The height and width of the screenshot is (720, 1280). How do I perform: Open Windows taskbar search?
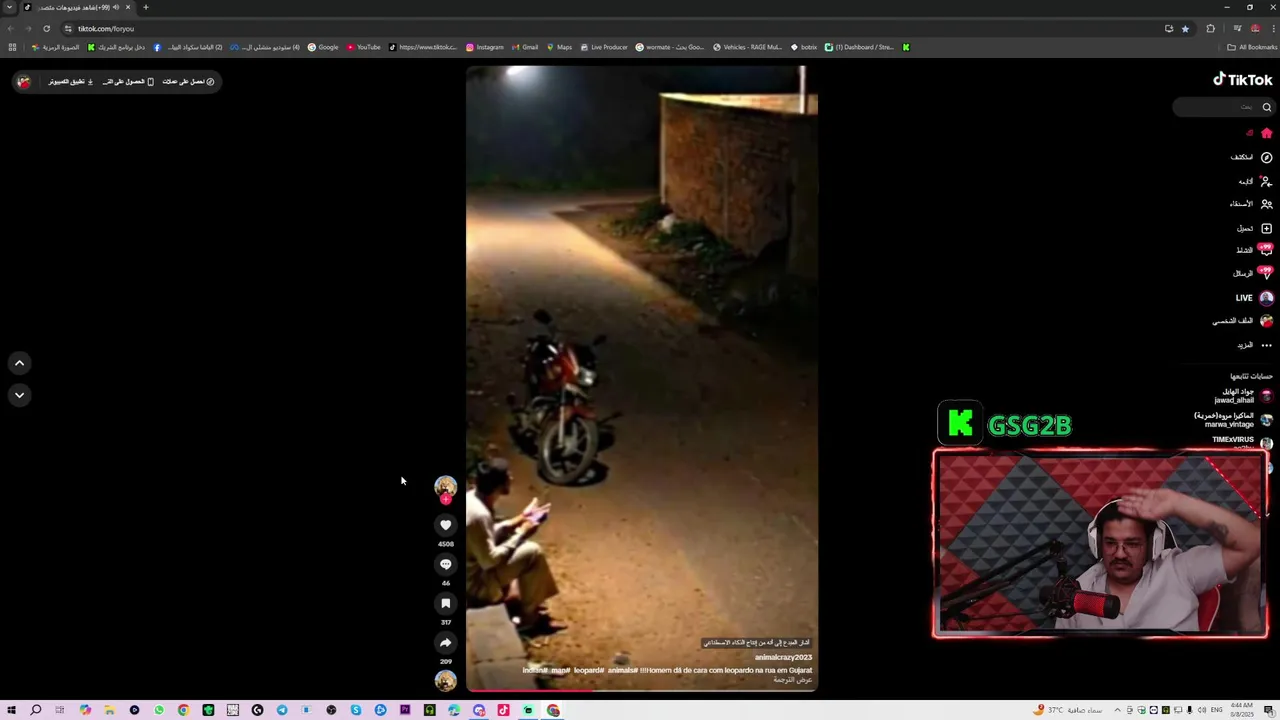[35, 710]
